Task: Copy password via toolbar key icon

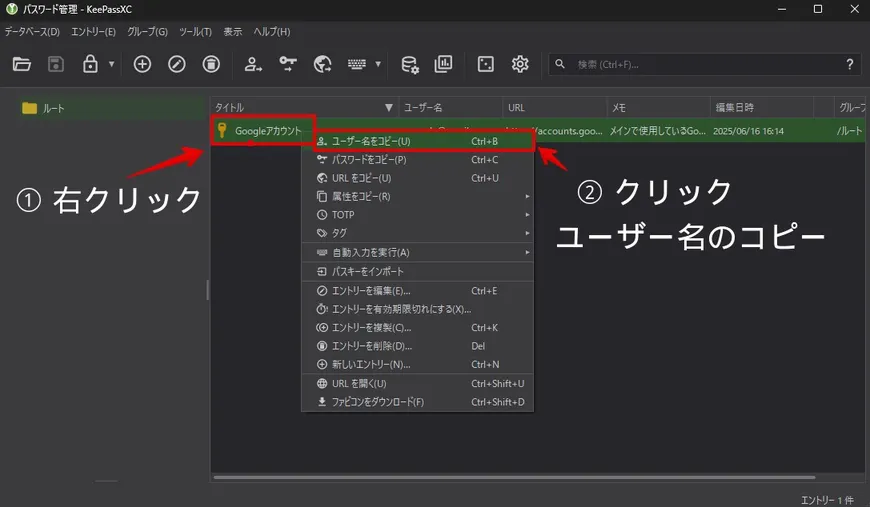Action: click(x=287, y=64)
